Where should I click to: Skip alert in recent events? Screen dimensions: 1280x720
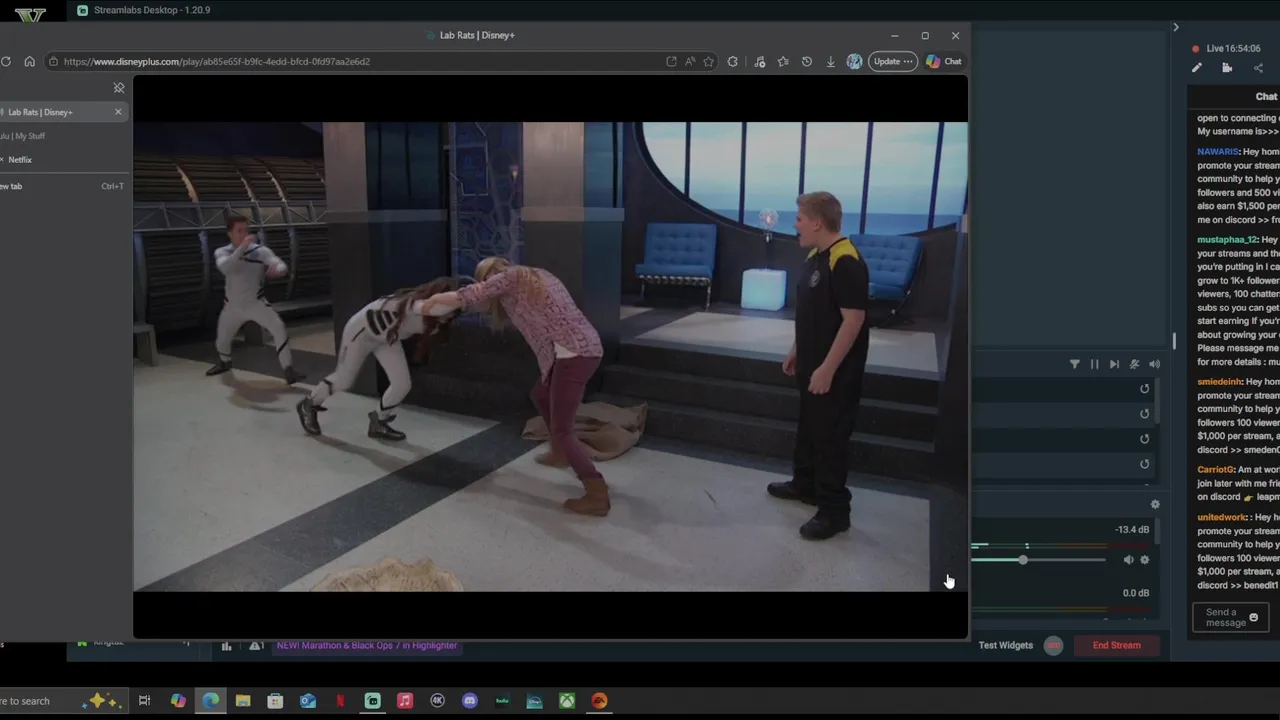pyautogui.click(x=1114, y=364)
